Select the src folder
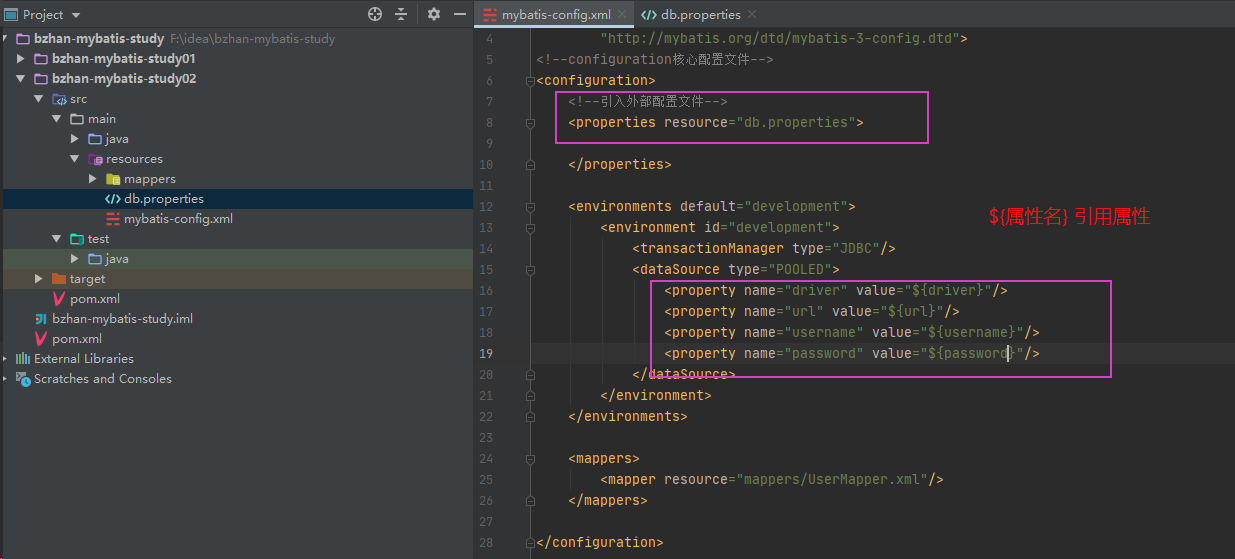This screenshot has width=1235, height=559. coord(78,99)
